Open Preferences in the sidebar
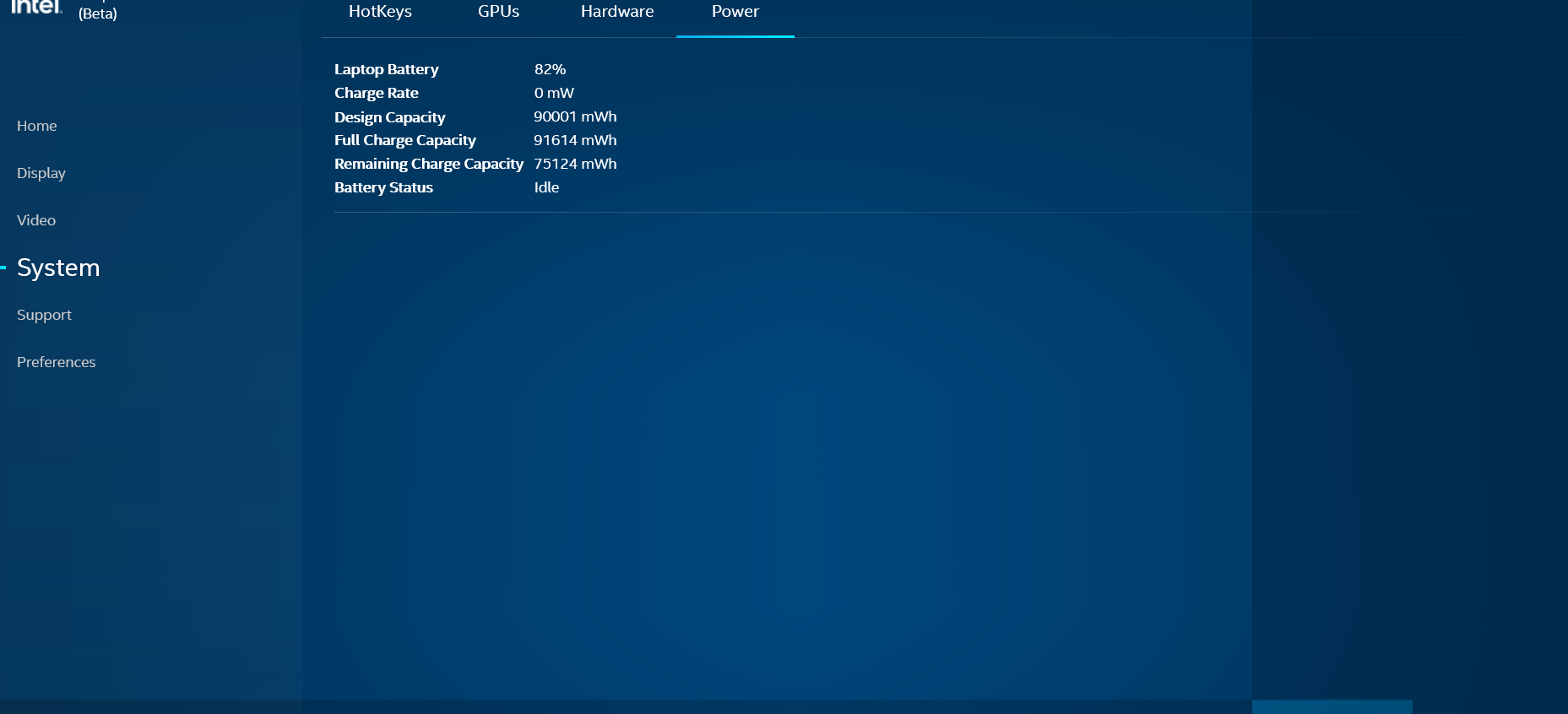Screen dimensions: 1568x714 click(57, 362)
